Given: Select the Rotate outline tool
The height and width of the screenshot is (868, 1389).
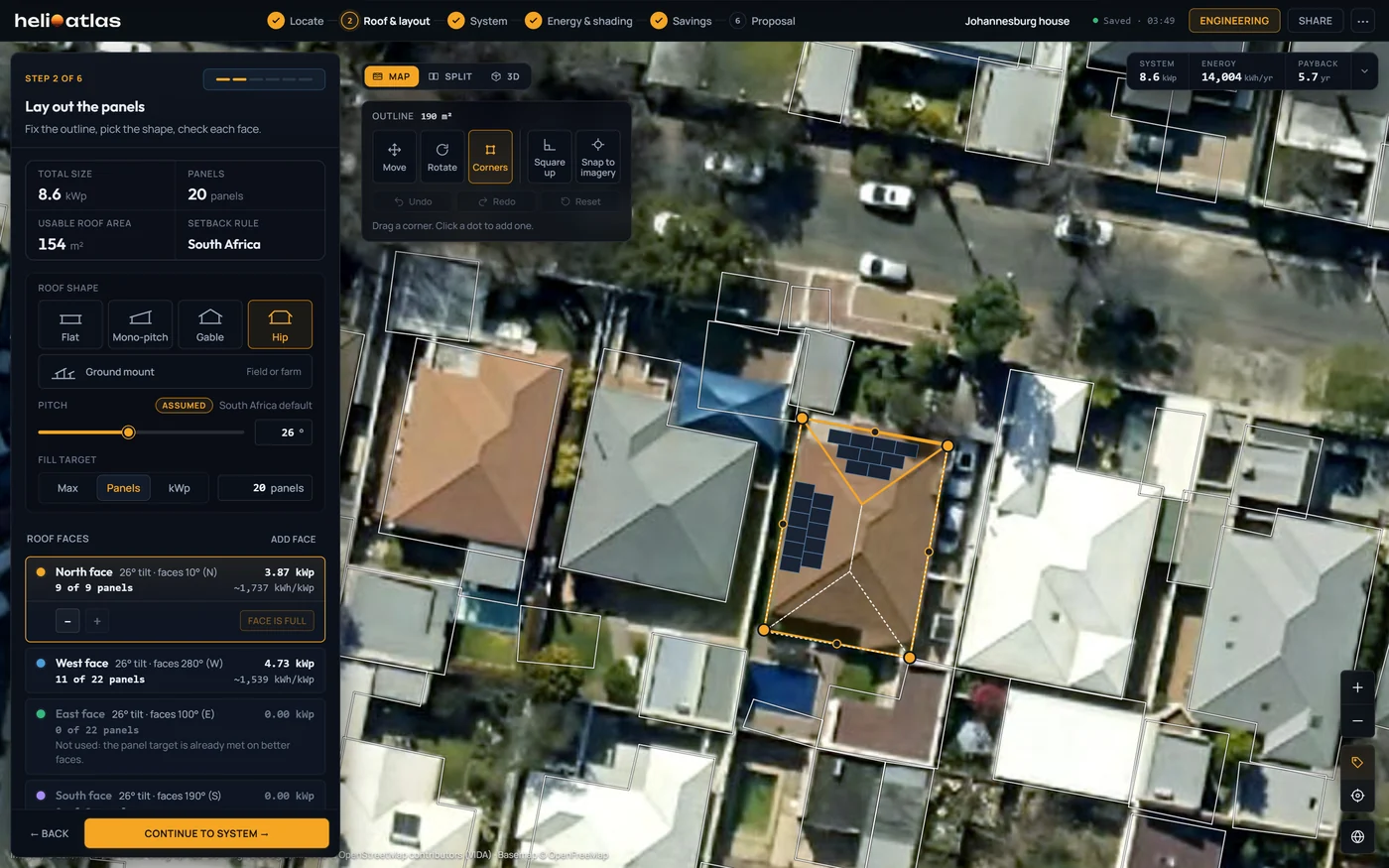Looking at the screenshot, I should [442, 157].
